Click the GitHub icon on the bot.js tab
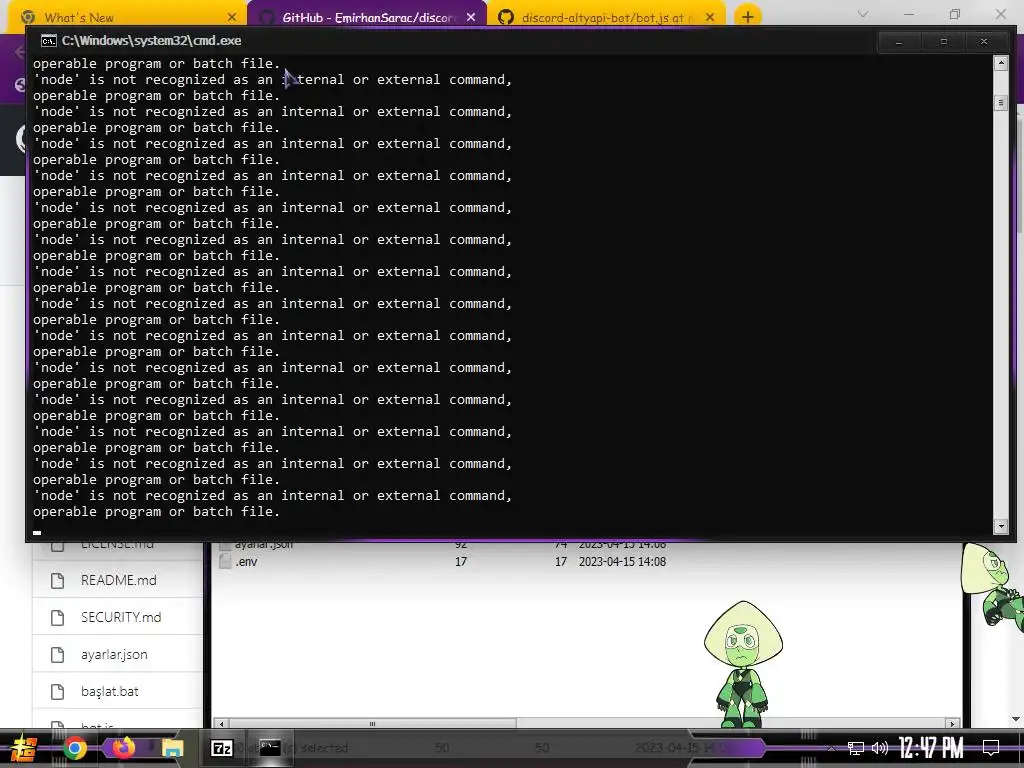The image size is (1024, 768). [x=505, y=17]
